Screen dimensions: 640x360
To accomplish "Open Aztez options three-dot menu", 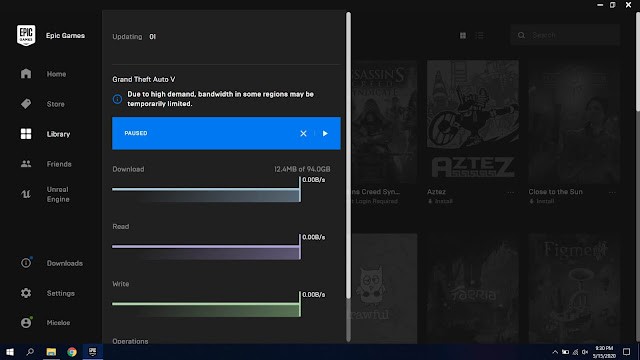I will coord(510,192).
